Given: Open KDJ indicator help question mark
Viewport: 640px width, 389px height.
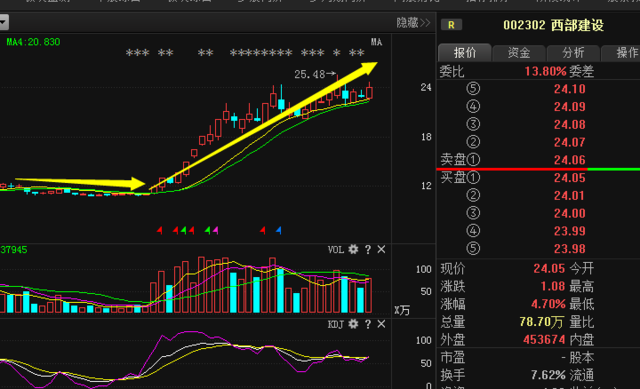Looking at the screenshot, I should coord(368,324).
